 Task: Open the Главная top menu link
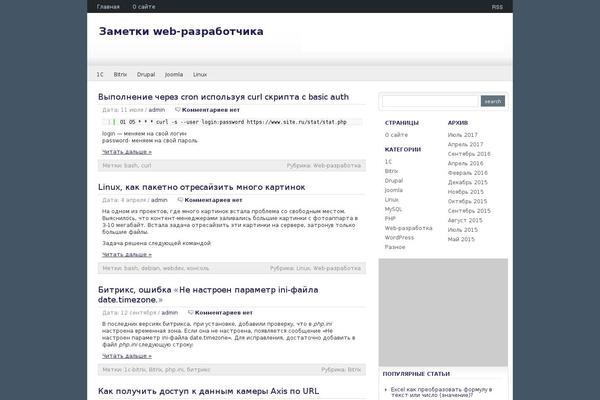coord(108,7)
